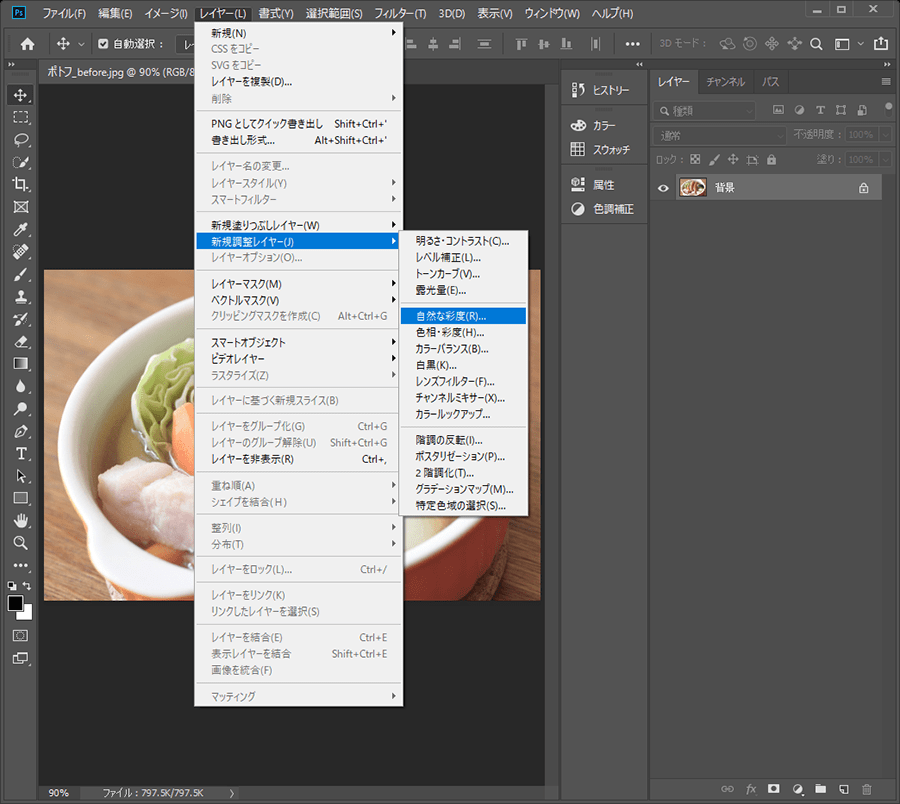Select the Zoom tool in the toolbar
900x804 pixels.
[x=20, y=542]
